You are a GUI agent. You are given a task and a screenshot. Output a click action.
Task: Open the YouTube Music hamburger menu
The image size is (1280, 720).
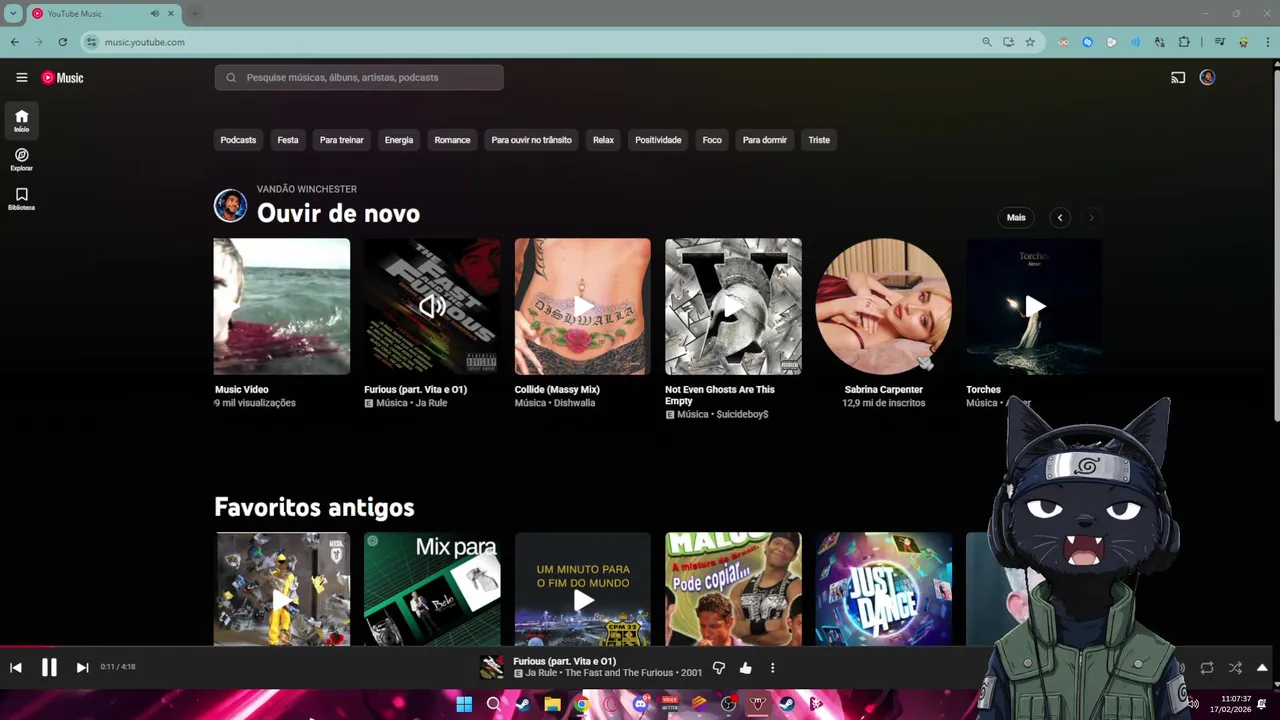coord(21,77)
